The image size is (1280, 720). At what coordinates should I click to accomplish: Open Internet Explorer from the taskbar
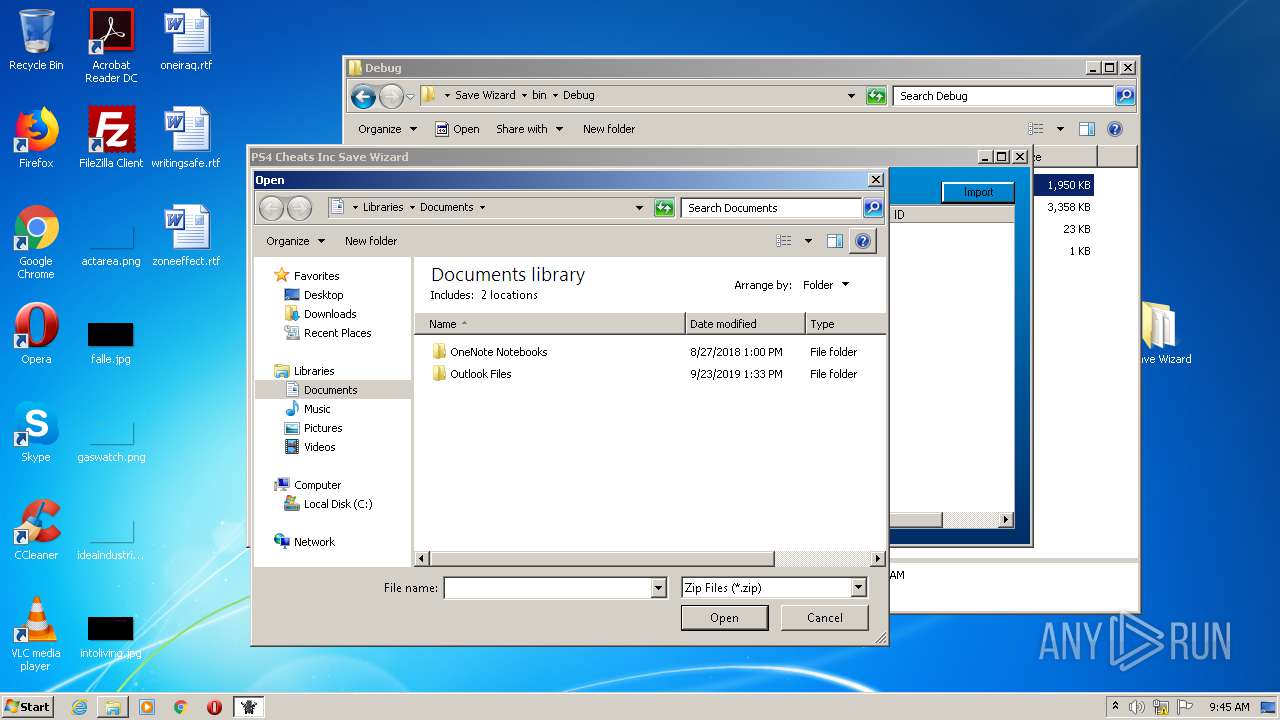tap(79, 707)
